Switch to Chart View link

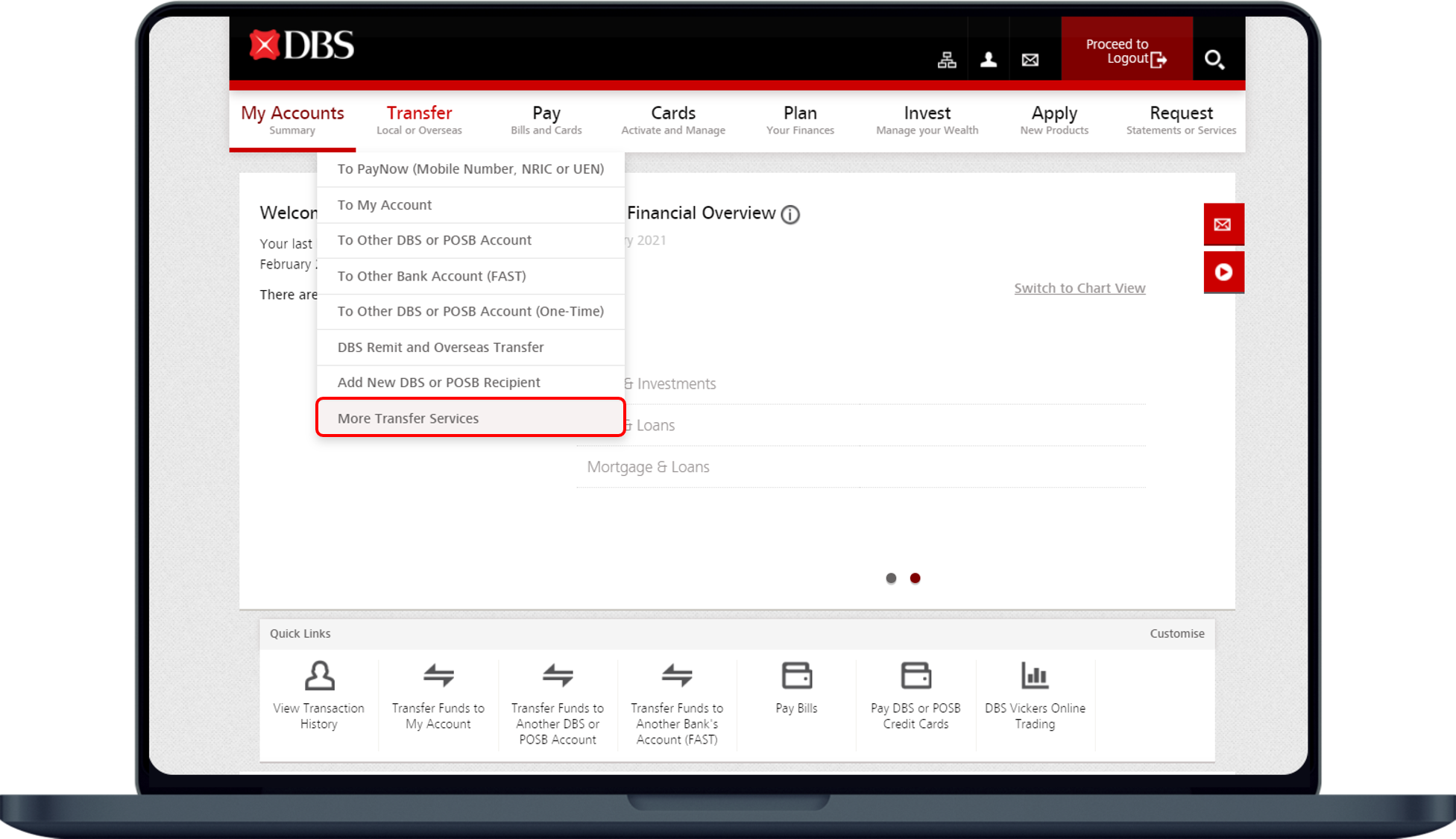[x=1080, y=288]
